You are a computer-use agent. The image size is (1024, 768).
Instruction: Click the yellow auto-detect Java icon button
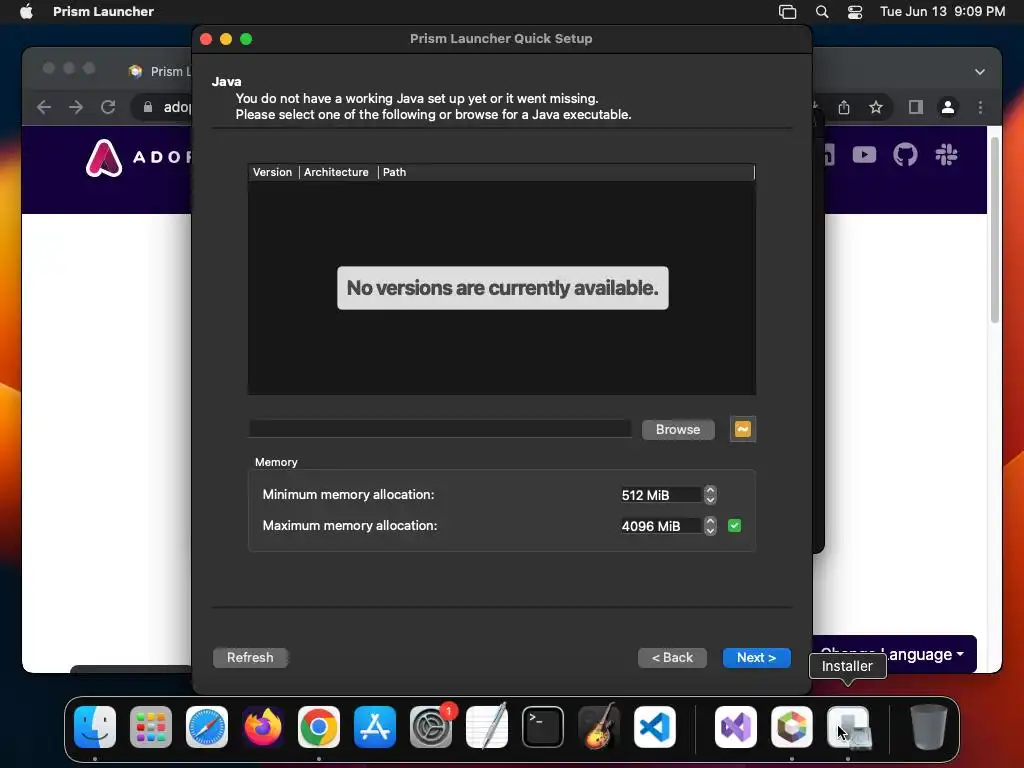click(x=743, y=429)
